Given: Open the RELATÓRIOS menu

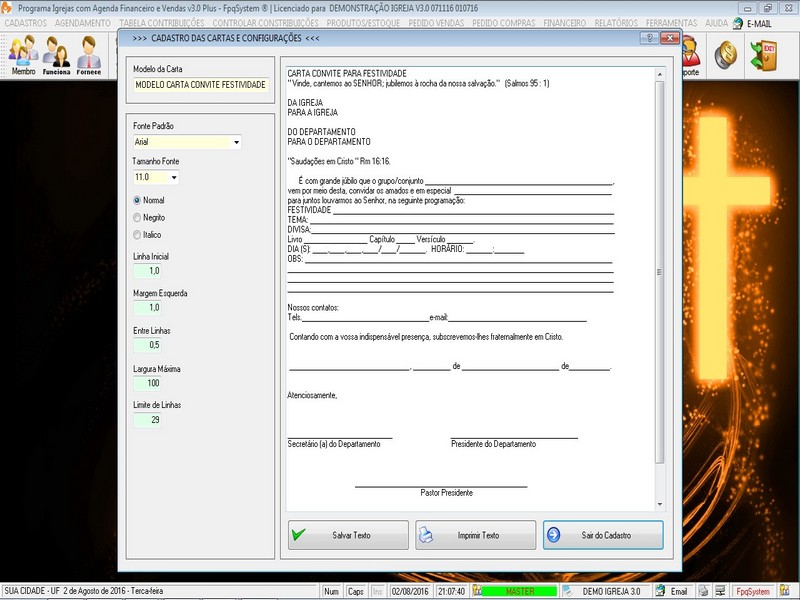Looking at the screenshot, I should click(616, 23).
